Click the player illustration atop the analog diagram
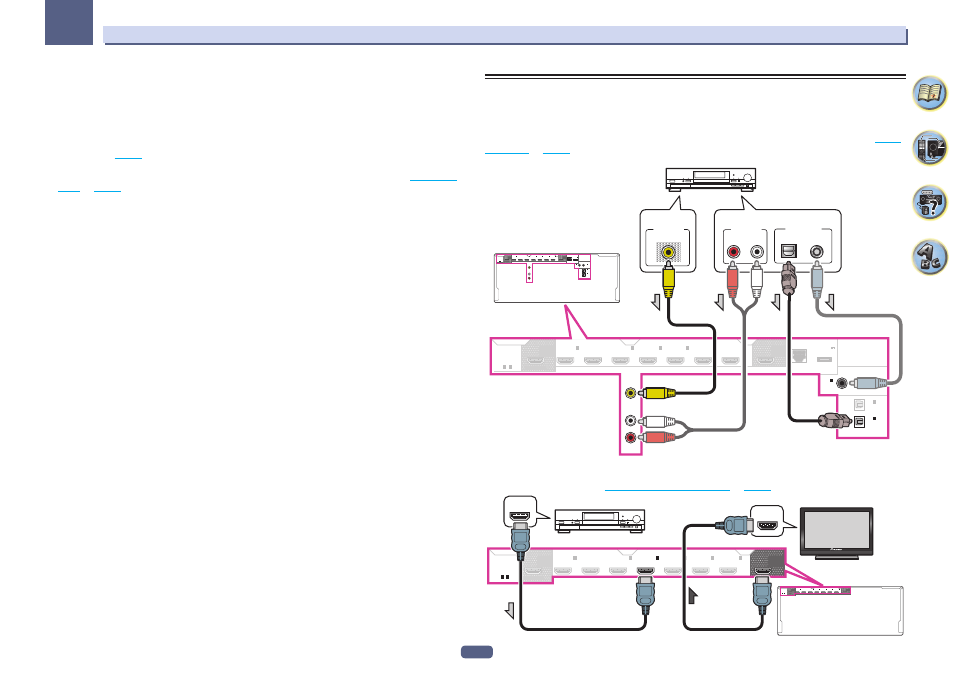The height and width of the screenshot is (674, 954). click(x=711, y=180)
